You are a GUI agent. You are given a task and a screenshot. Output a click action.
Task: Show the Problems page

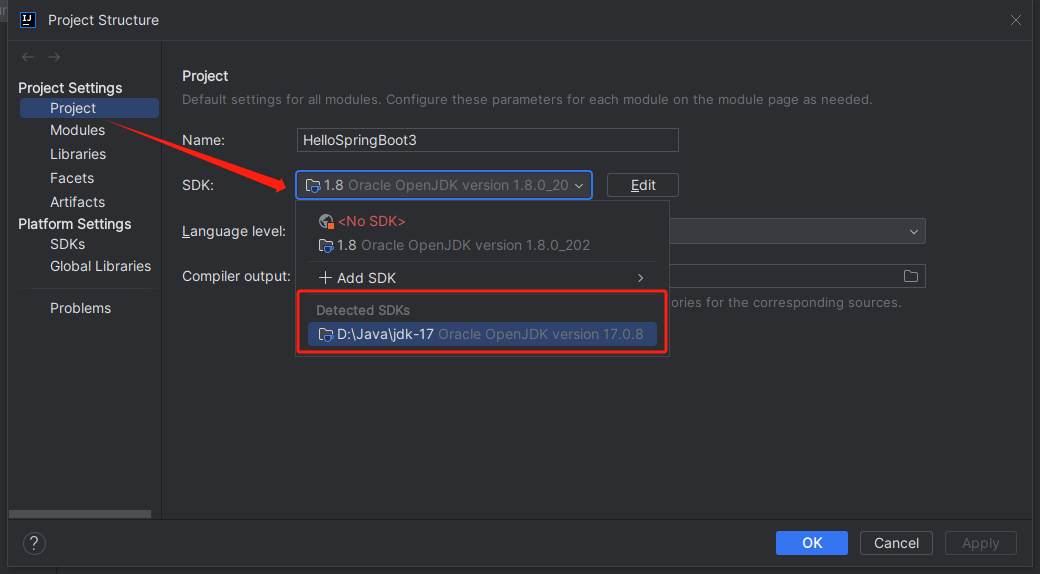(x=80, y=308)
